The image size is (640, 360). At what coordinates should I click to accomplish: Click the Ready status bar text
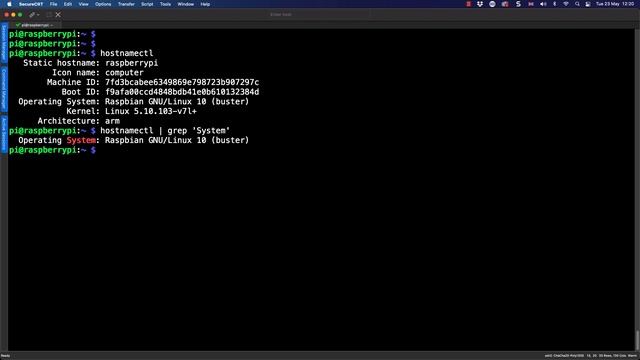click(x=5, y=356)
